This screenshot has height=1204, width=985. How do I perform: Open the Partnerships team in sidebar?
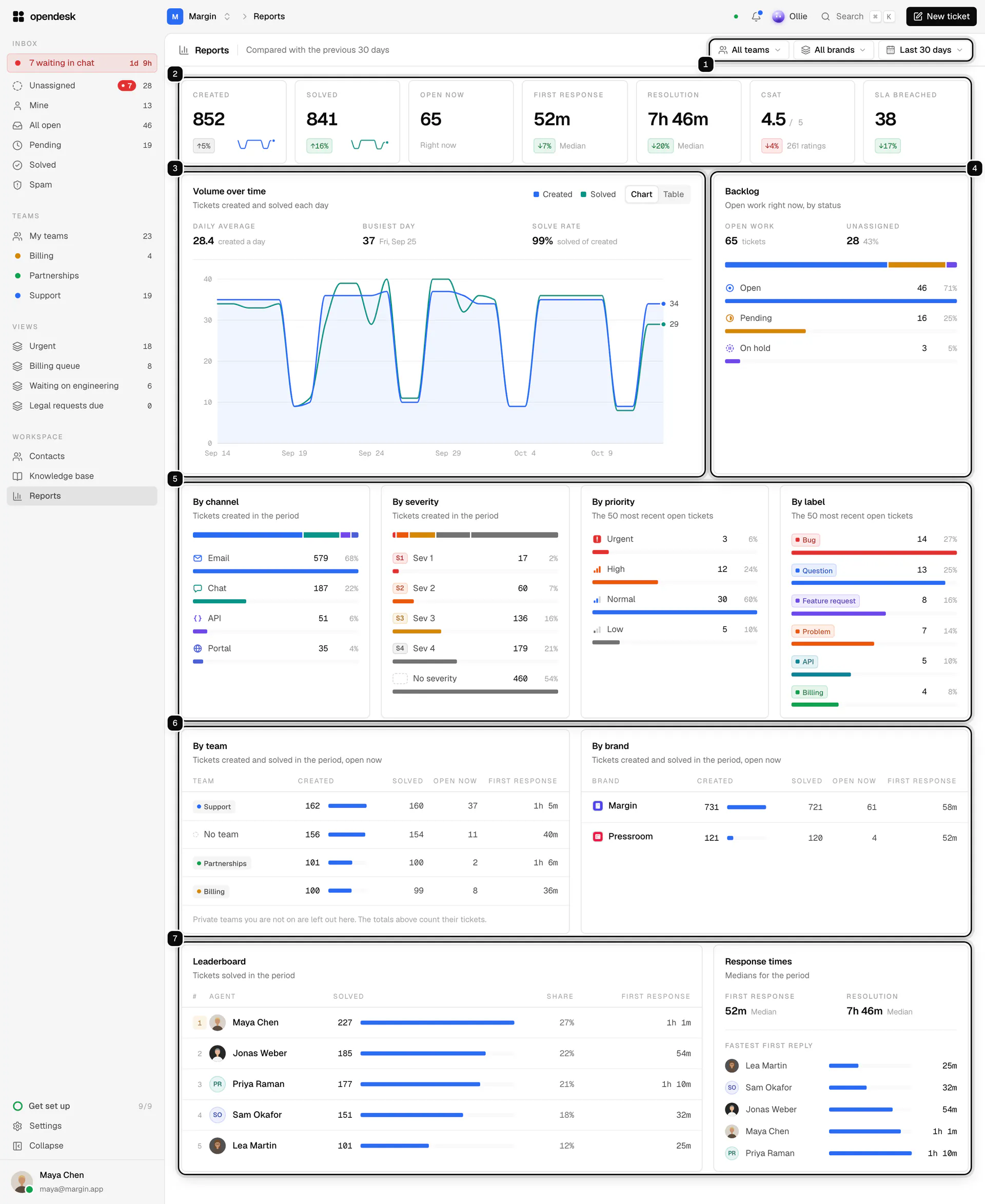[82, 276]
